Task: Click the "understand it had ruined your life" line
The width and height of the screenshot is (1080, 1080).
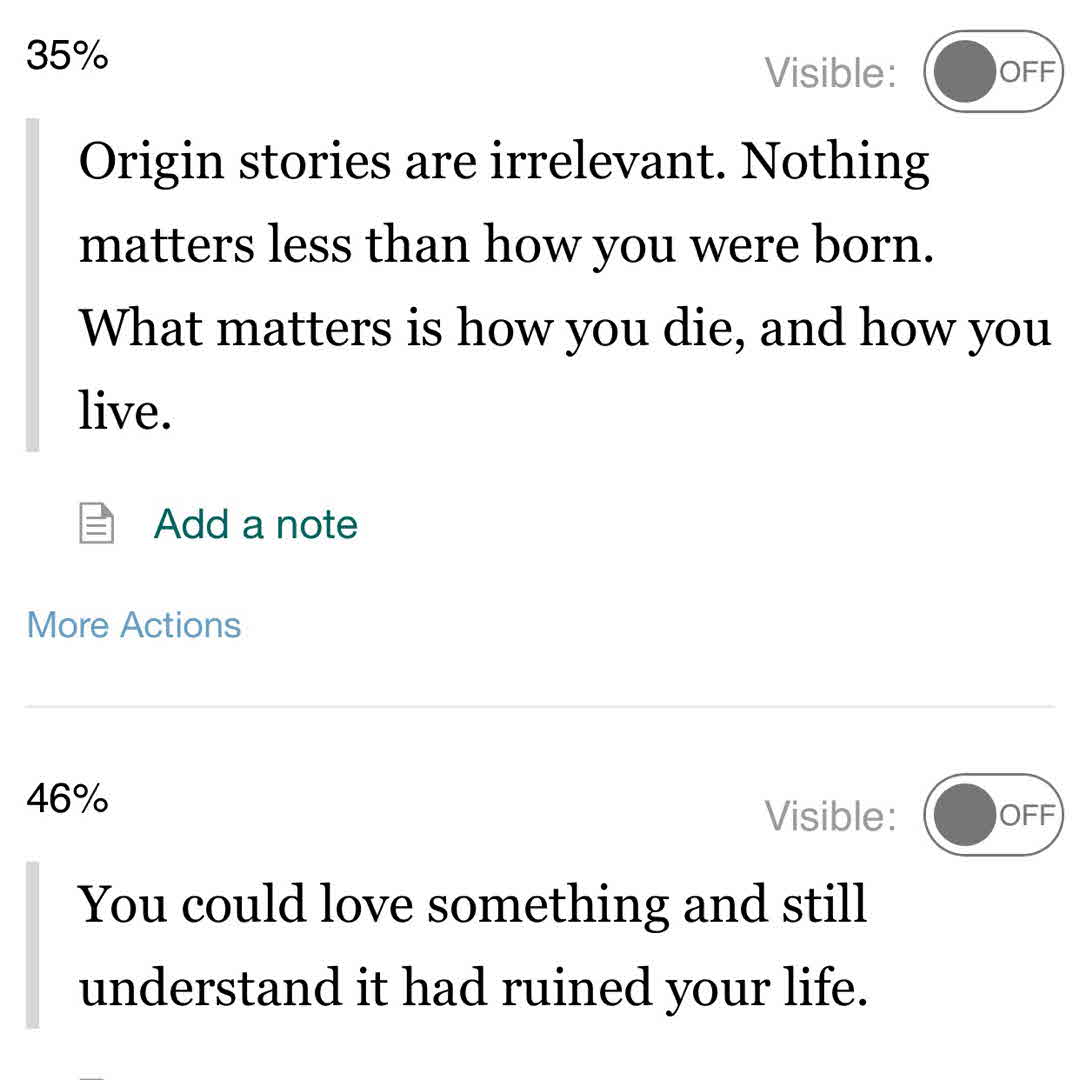Action: 472,988
